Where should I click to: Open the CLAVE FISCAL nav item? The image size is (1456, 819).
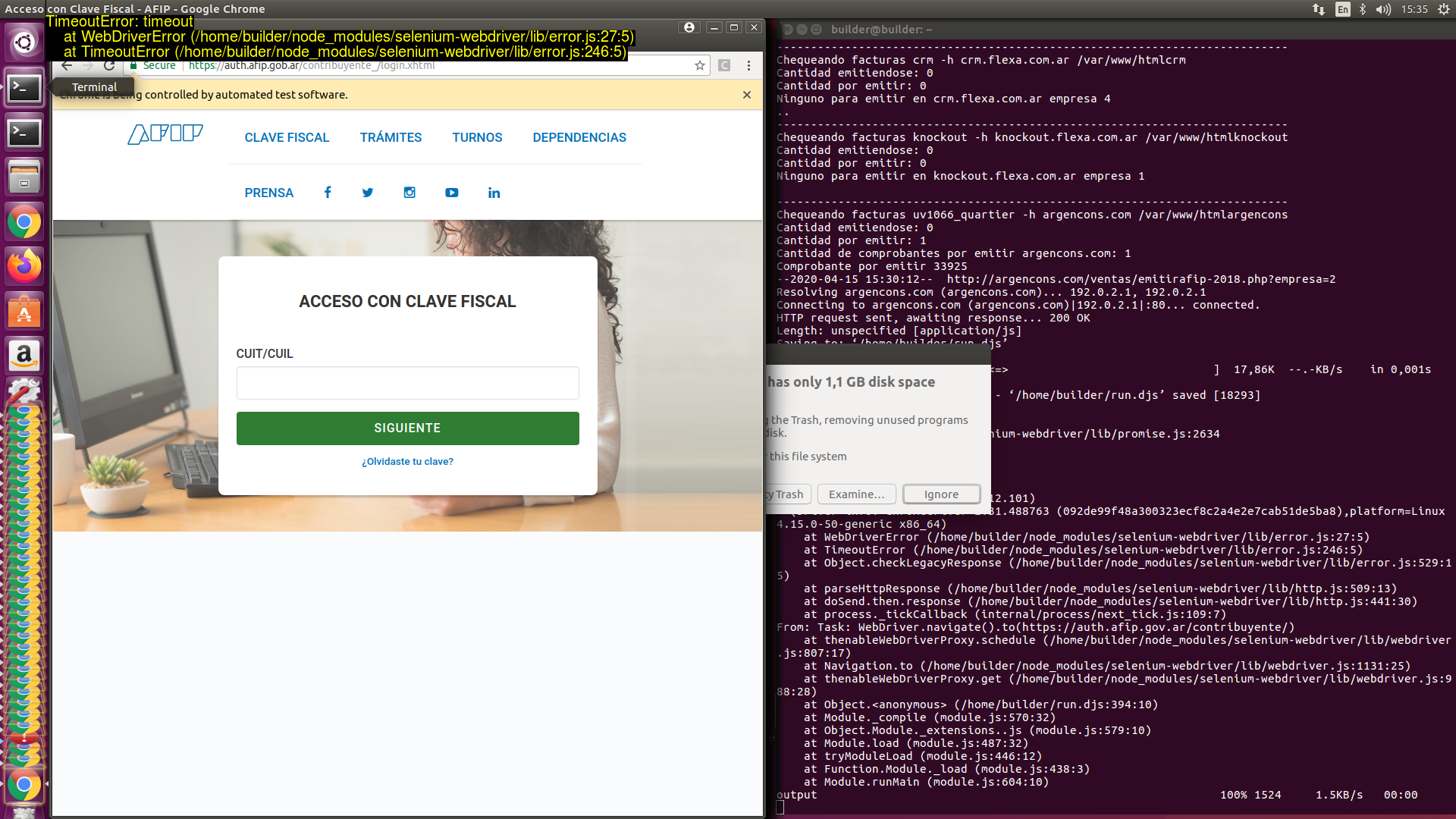(x=287, y=137)
